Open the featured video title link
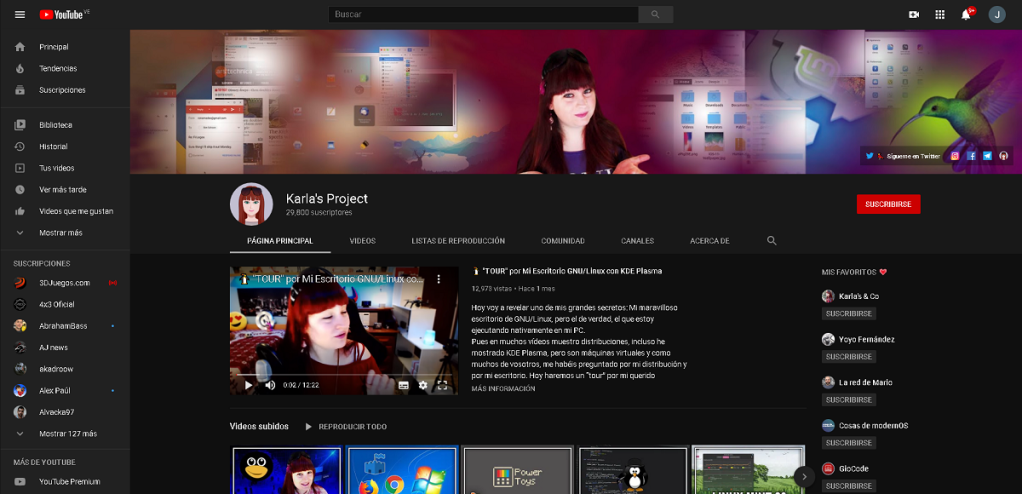Viewport: 1022px width, 494px height. (567, 270)
